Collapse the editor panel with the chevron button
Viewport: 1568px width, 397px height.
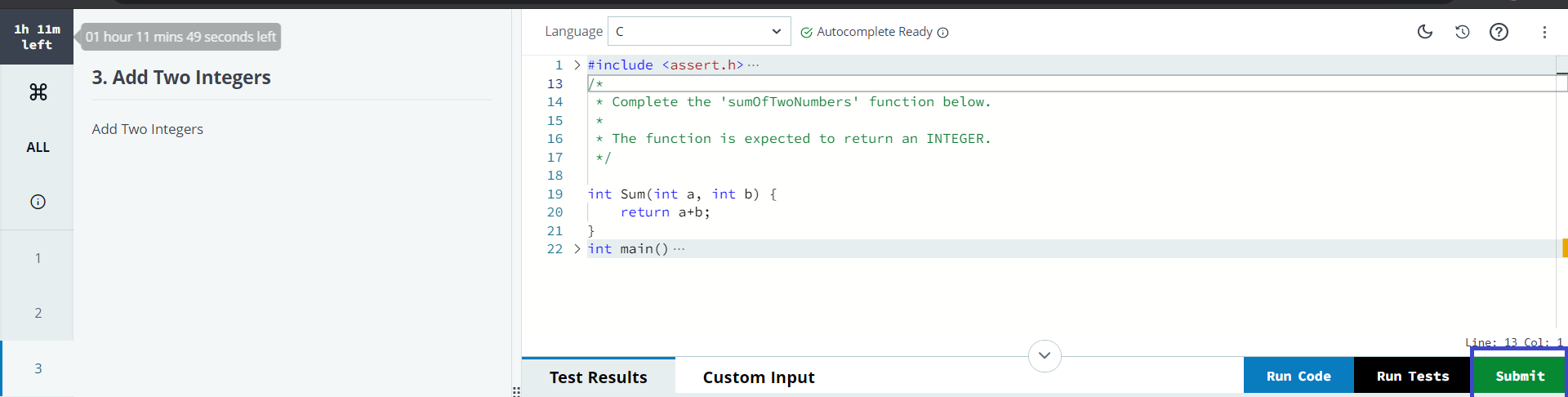[x=1045, y=355]
